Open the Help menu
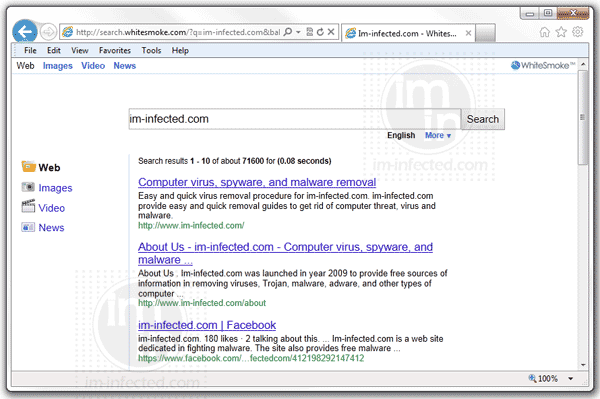 click(180, 50)
